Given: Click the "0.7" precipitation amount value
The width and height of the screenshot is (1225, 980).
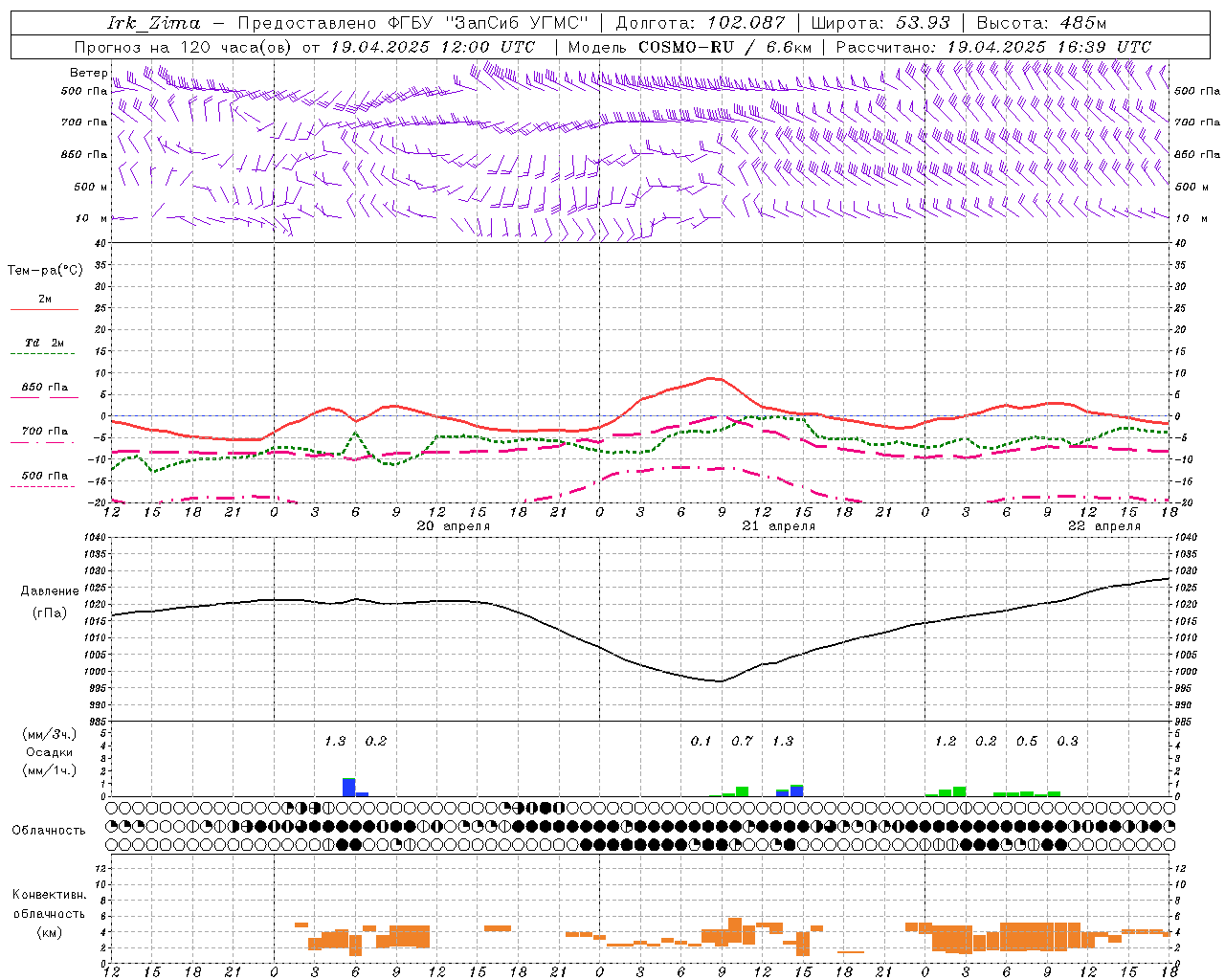Looking at the screenshot, I should 742,741.
